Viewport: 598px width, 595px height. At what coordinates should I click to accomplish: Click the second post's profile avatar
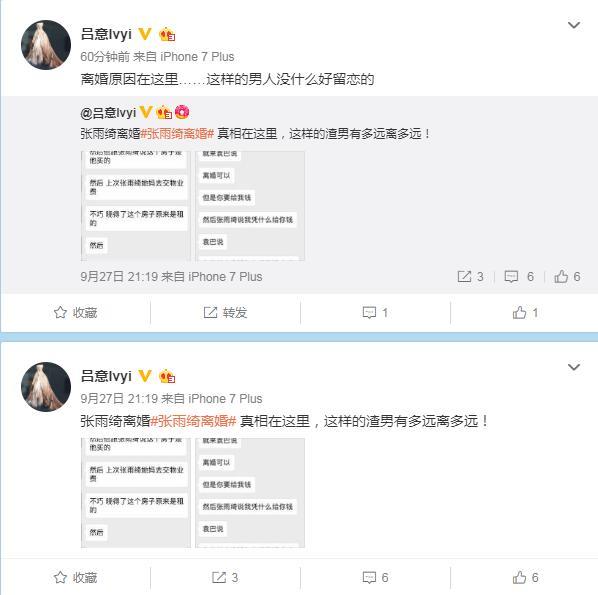click(46, 387)
